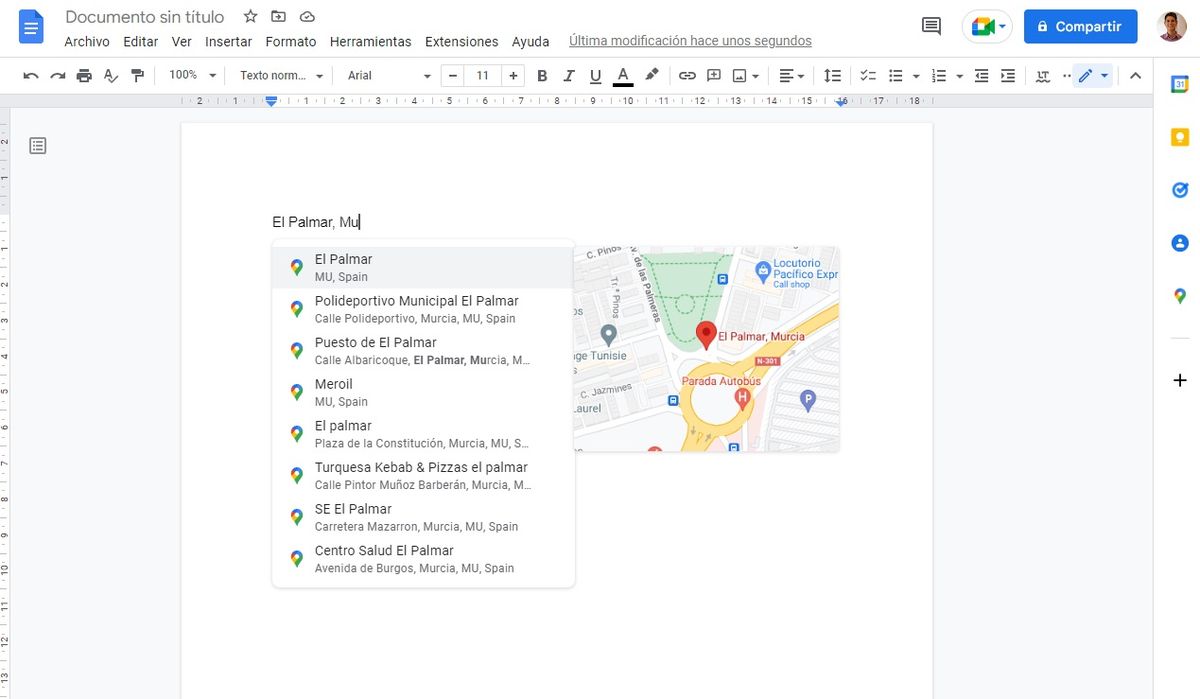
Task: Apply bold formatting
Action: [541, 75]
